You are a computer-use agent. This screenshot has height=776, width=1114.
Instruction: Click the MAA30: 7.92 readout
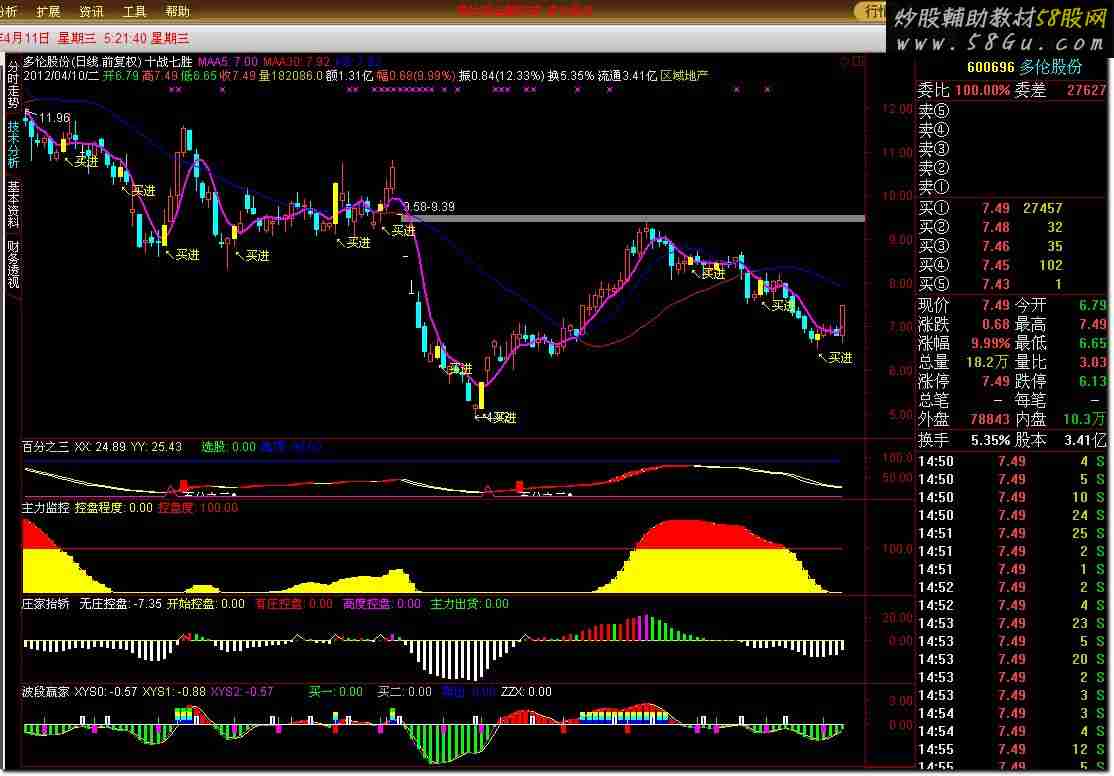[296, 62]
